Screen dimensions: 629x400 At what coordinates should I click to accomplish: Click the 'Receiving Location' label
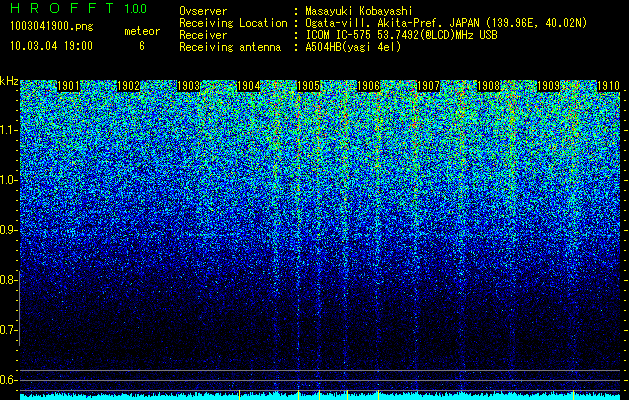tap(233, 23)
